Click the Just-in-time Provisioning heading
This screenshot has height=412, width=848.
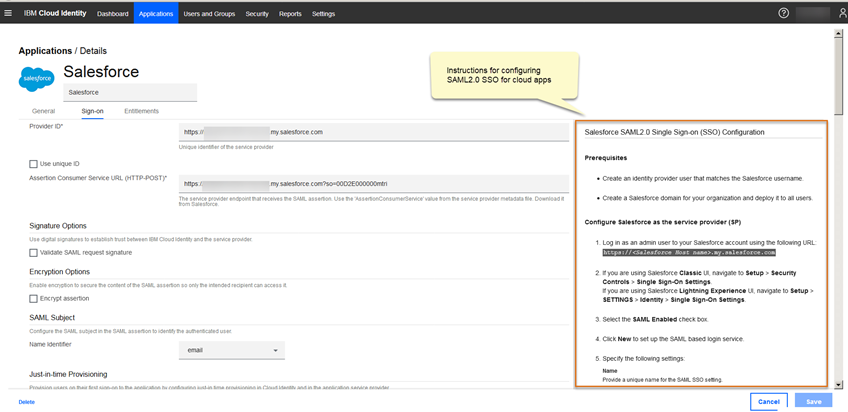tap(68, 374)
